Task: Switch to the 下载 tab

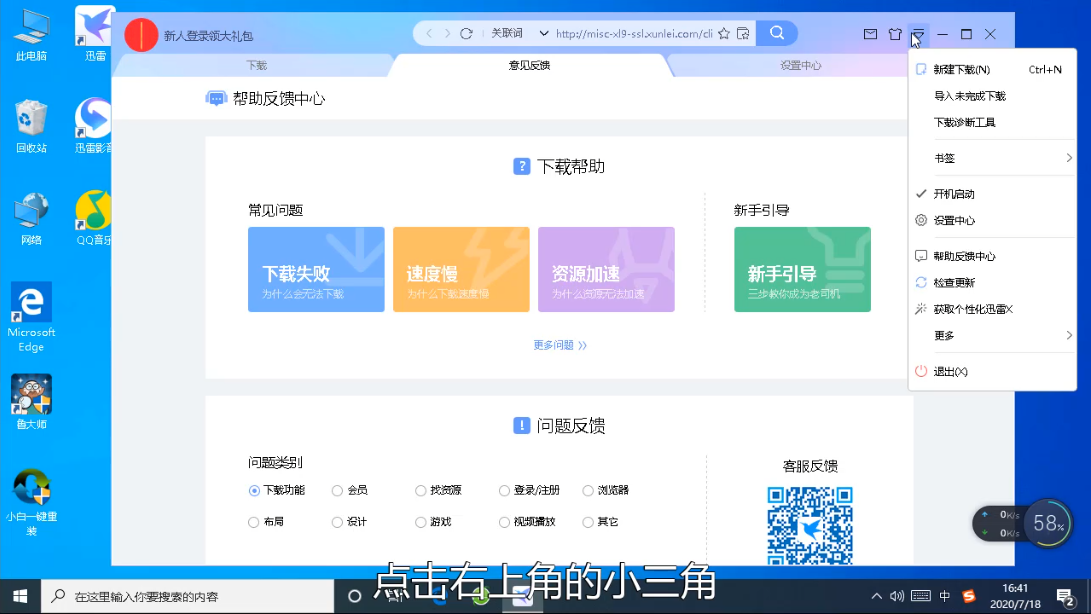Action: click(x=256, y=66)
